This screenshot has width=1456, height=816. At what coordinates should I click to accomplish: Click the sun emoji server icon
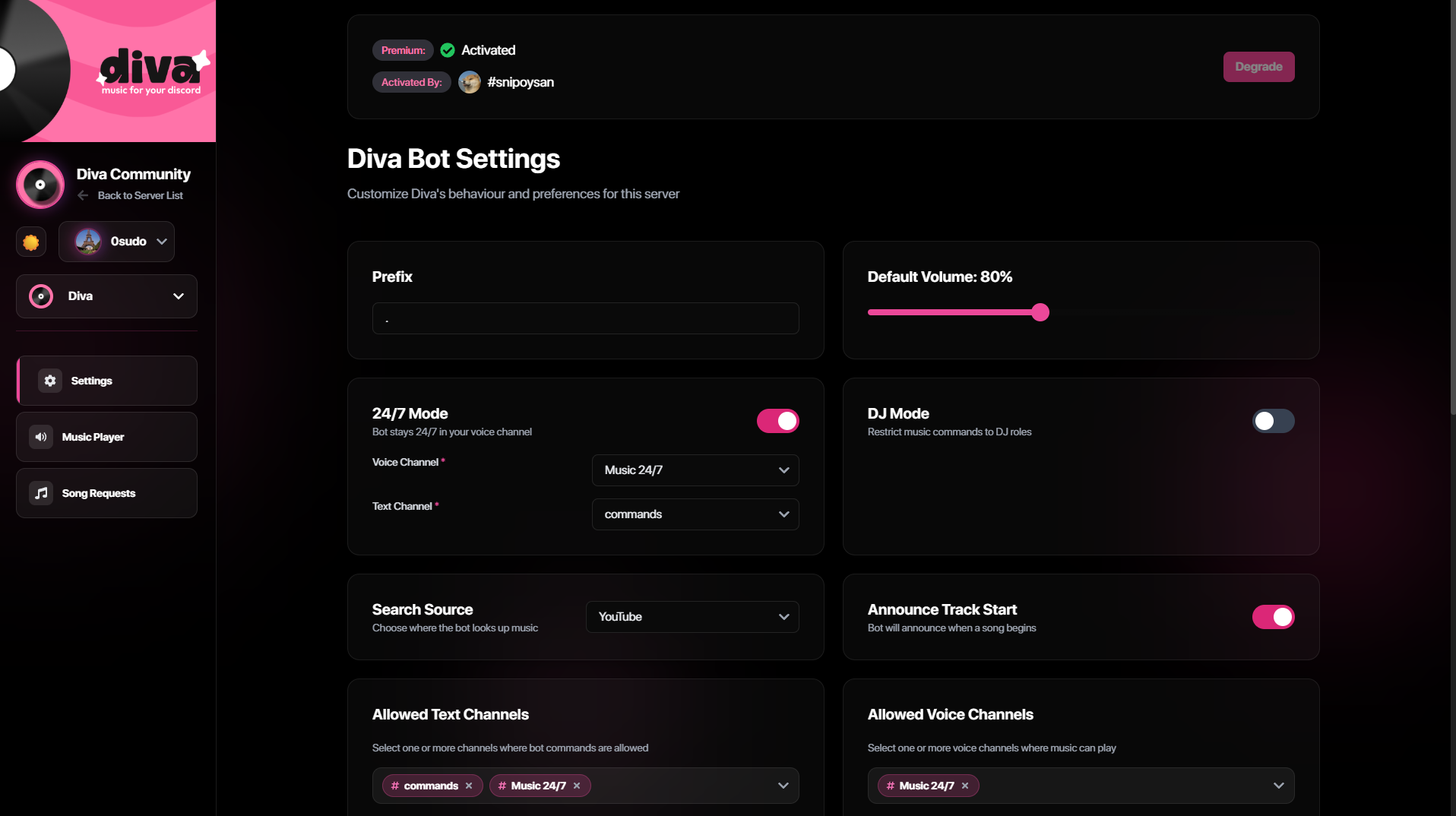coord(30,242)
